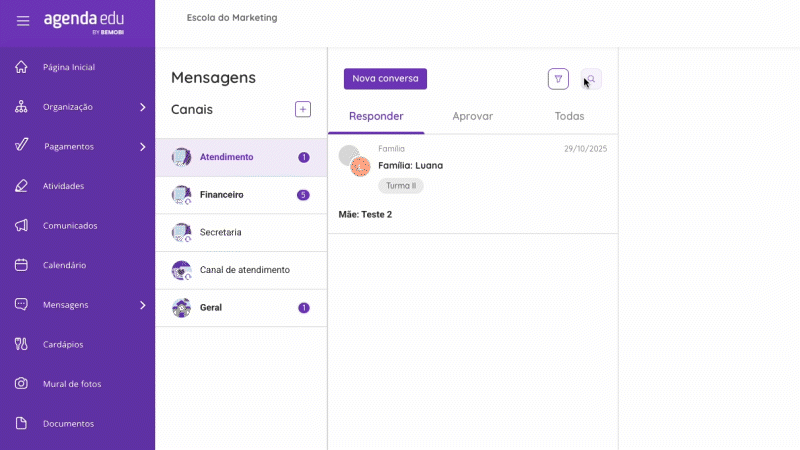Switch to the Aprovar tab
This screenshot has width=800, height=450.
[x=472, y=116]
